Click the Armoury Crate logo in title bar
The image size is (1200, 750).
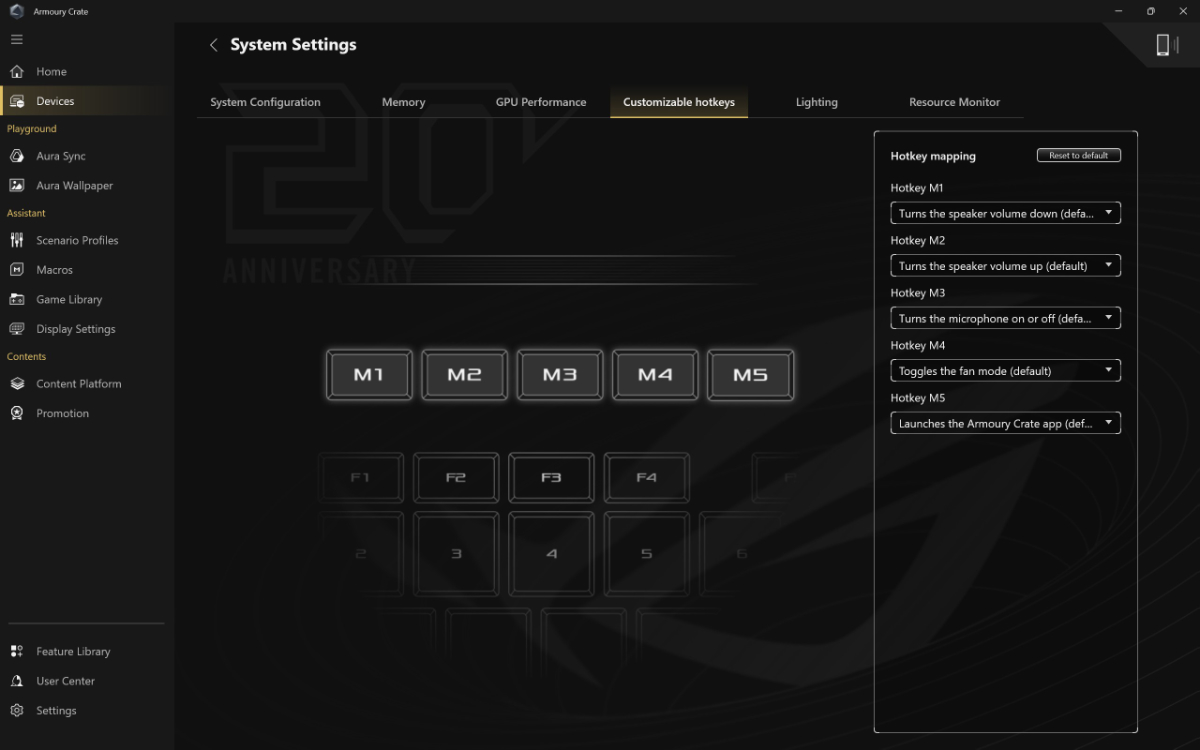point(15,11)
